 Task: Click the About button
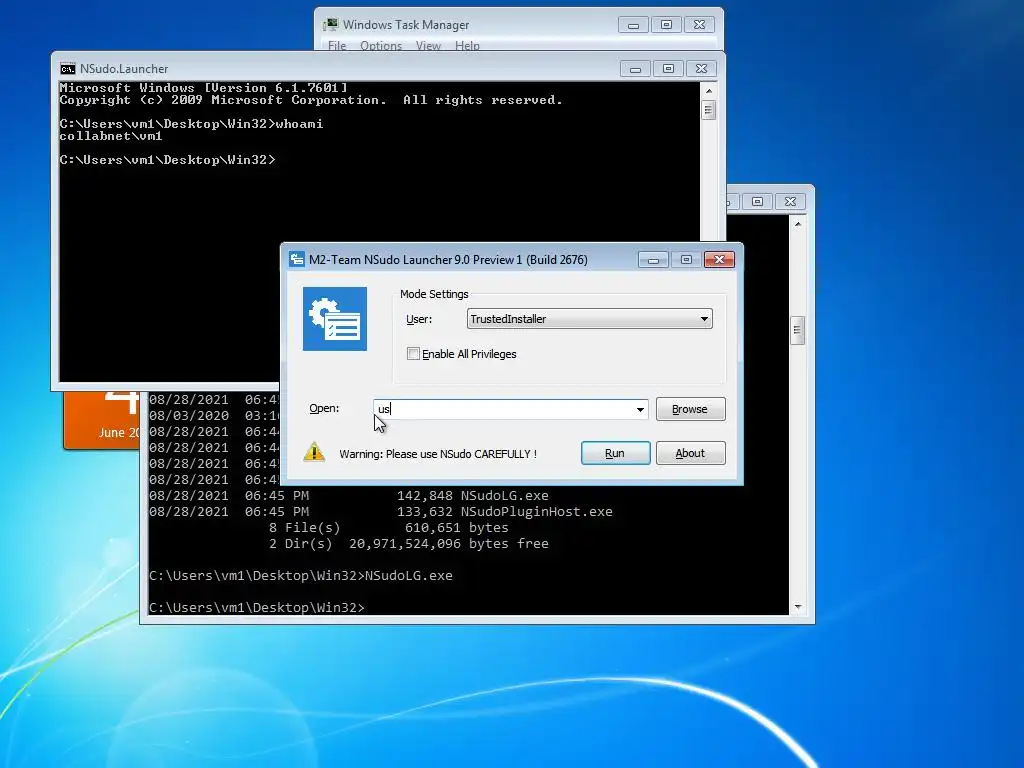click(690, 453)
